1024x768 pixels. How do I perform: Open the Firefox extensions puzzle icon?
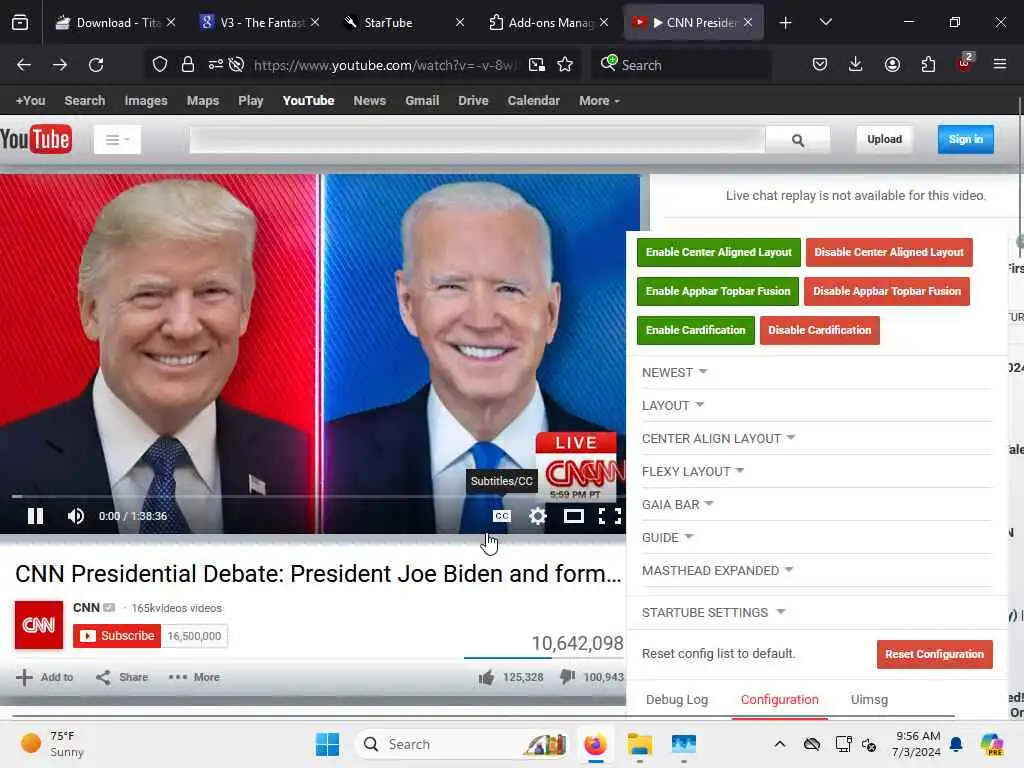(928, 64)
